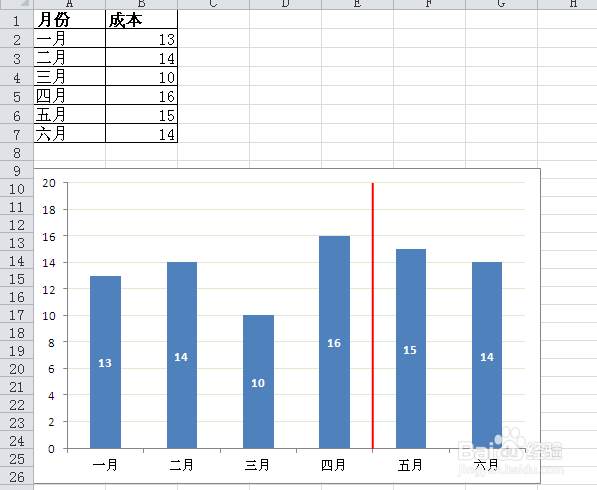Click category axis label 二月
The width and height of the screenshot is (597, 490).
point(182,465)
